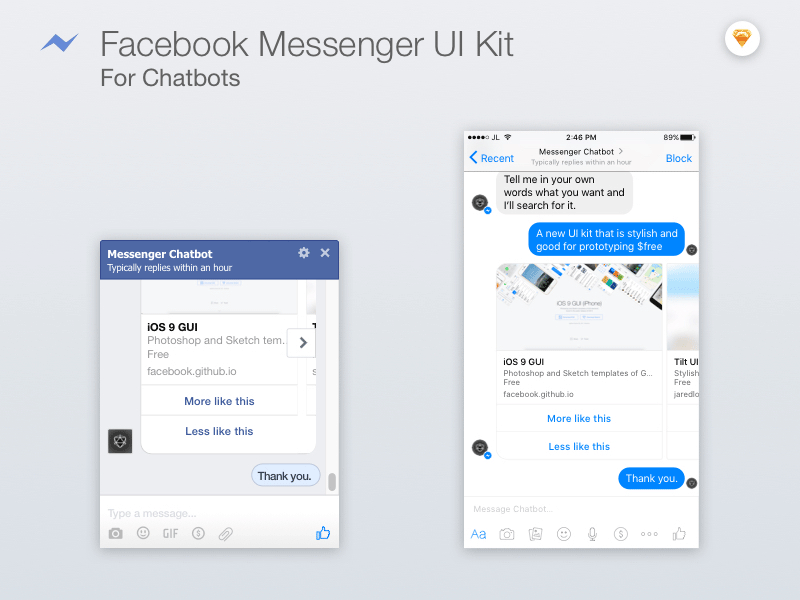The image size is (800, 600).
Task: Click paperclip attachment icon in desktop chat
Action: coord(226,534)
